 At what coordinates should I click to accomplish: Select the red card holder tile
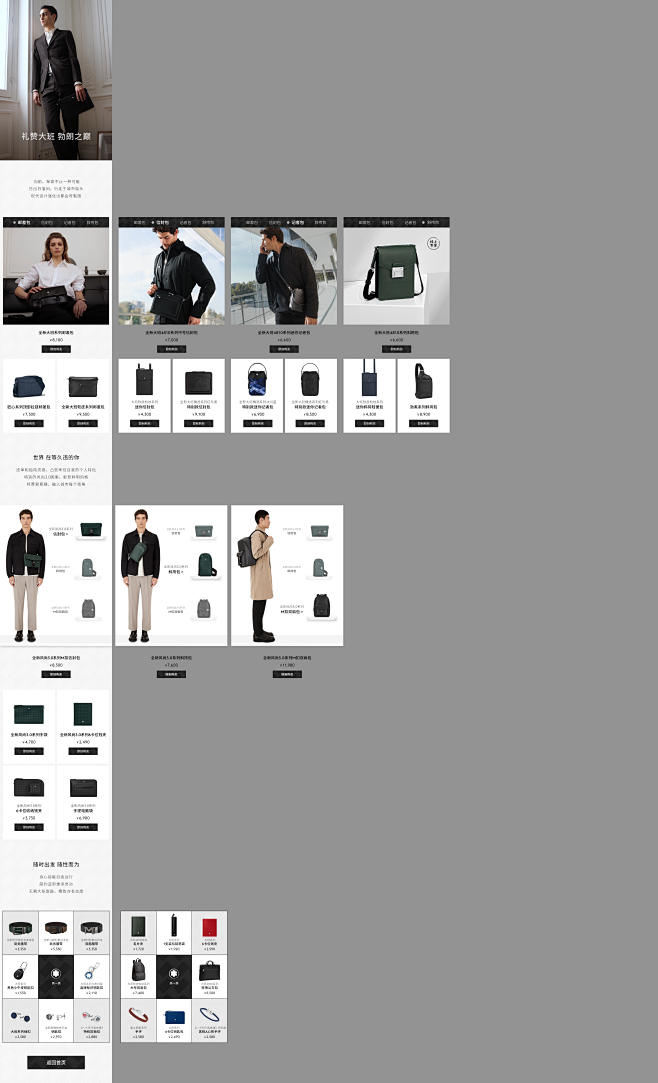(x=209, y=933)
